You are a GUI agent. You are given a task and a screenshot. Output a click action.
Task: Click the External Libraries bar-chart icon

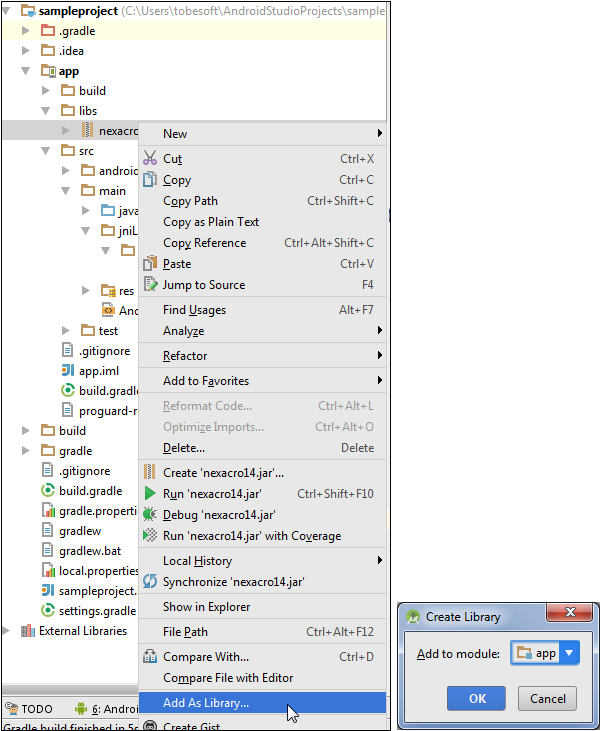pyautogui.click(x=28, y=631)
